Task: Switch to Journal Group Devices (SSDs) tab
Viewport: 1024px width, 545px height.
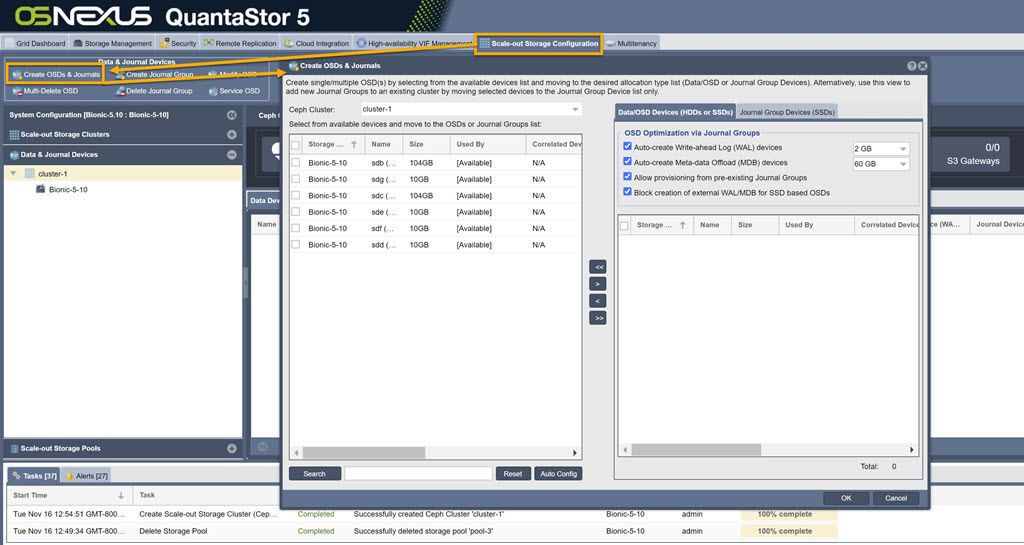Action: [787, 112]
